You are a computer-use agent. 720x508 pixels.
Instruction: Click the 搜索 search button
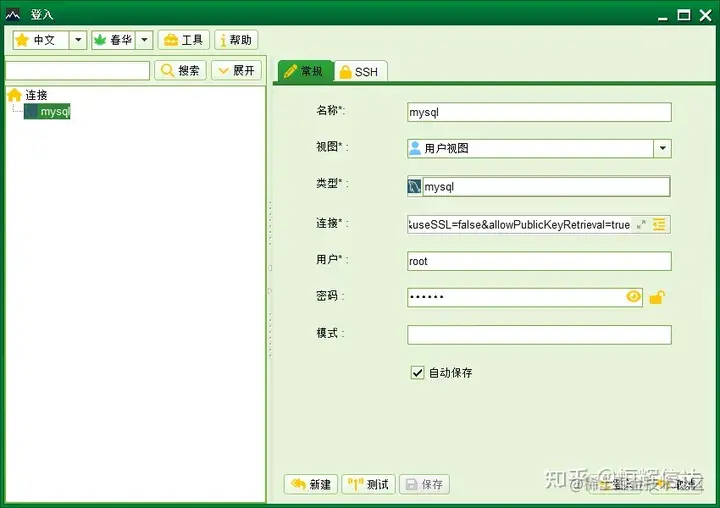click(x=180, y=70)
